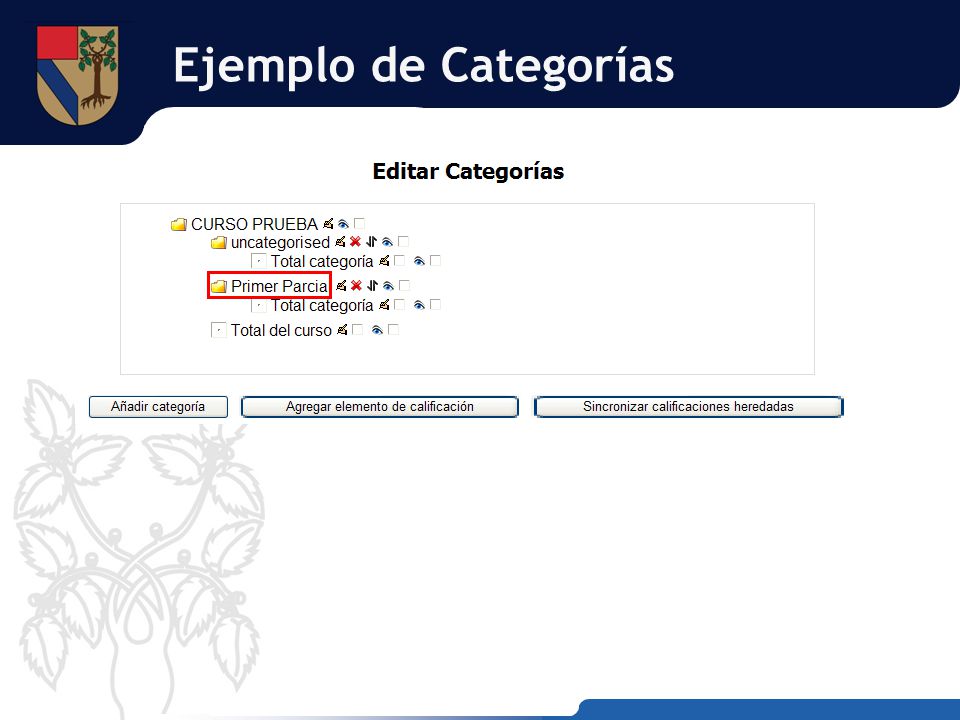
Task: Toggle visibility of CURSO PRUEBA category
Action: tap(343, 224)
